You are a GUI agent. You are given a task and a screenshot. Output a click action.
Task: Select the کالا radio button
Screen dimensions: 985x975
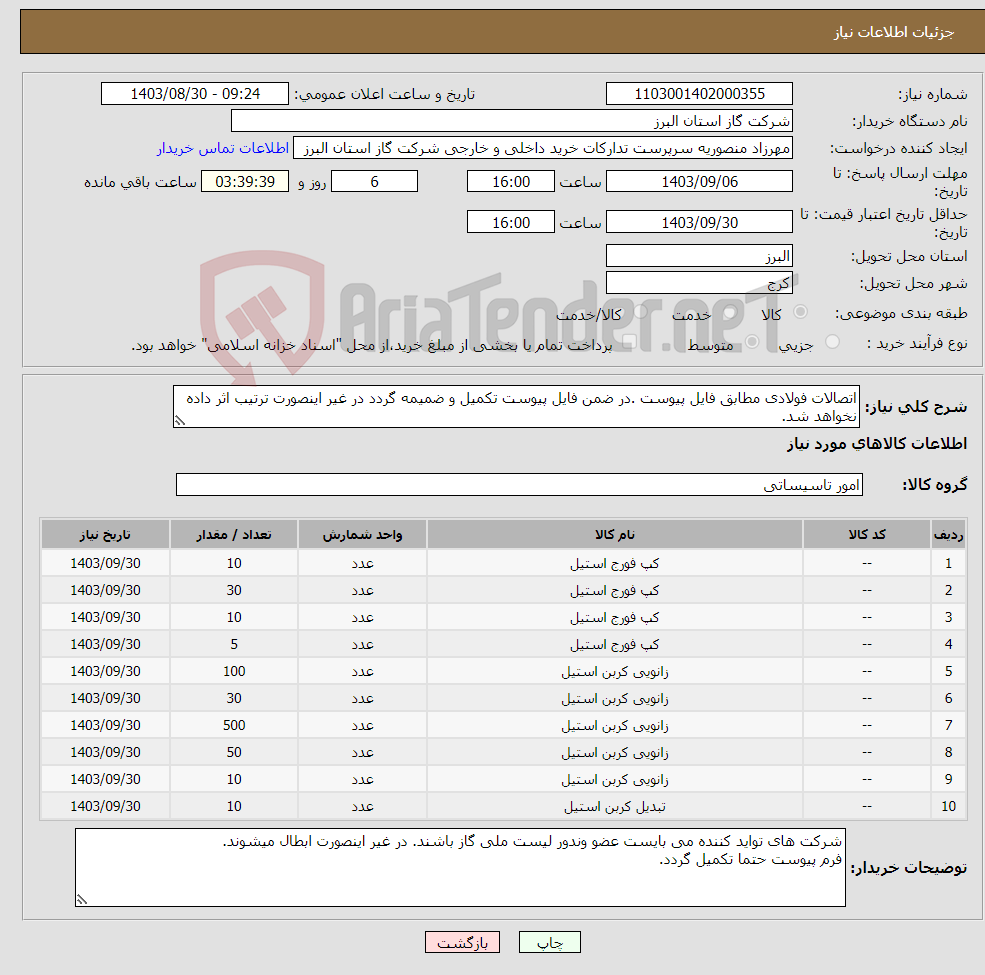pos(800,312)
